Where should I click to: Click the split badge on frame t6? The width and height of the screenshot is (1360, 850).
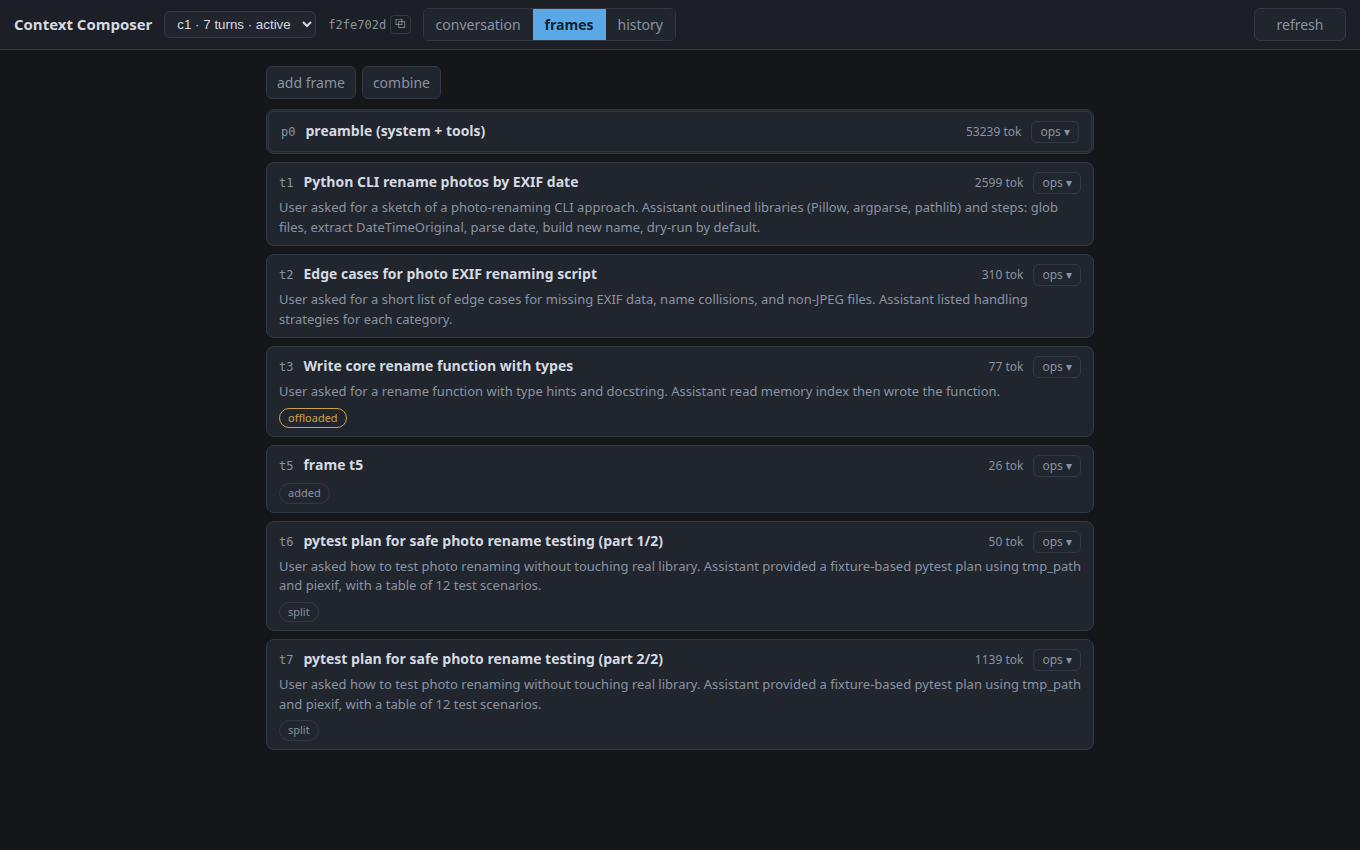(299, 612)
